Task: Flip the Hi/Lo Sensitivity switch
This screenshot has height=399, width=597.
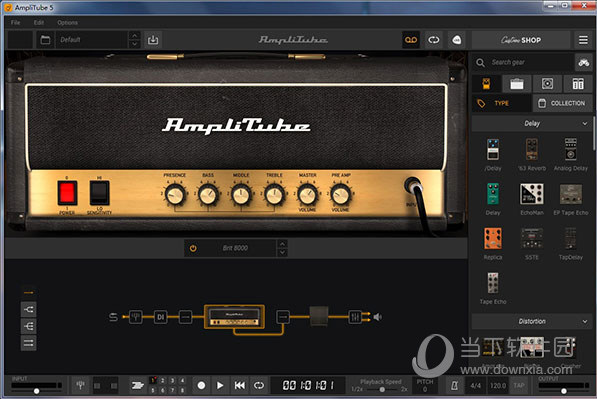Action: pos(99,193)
